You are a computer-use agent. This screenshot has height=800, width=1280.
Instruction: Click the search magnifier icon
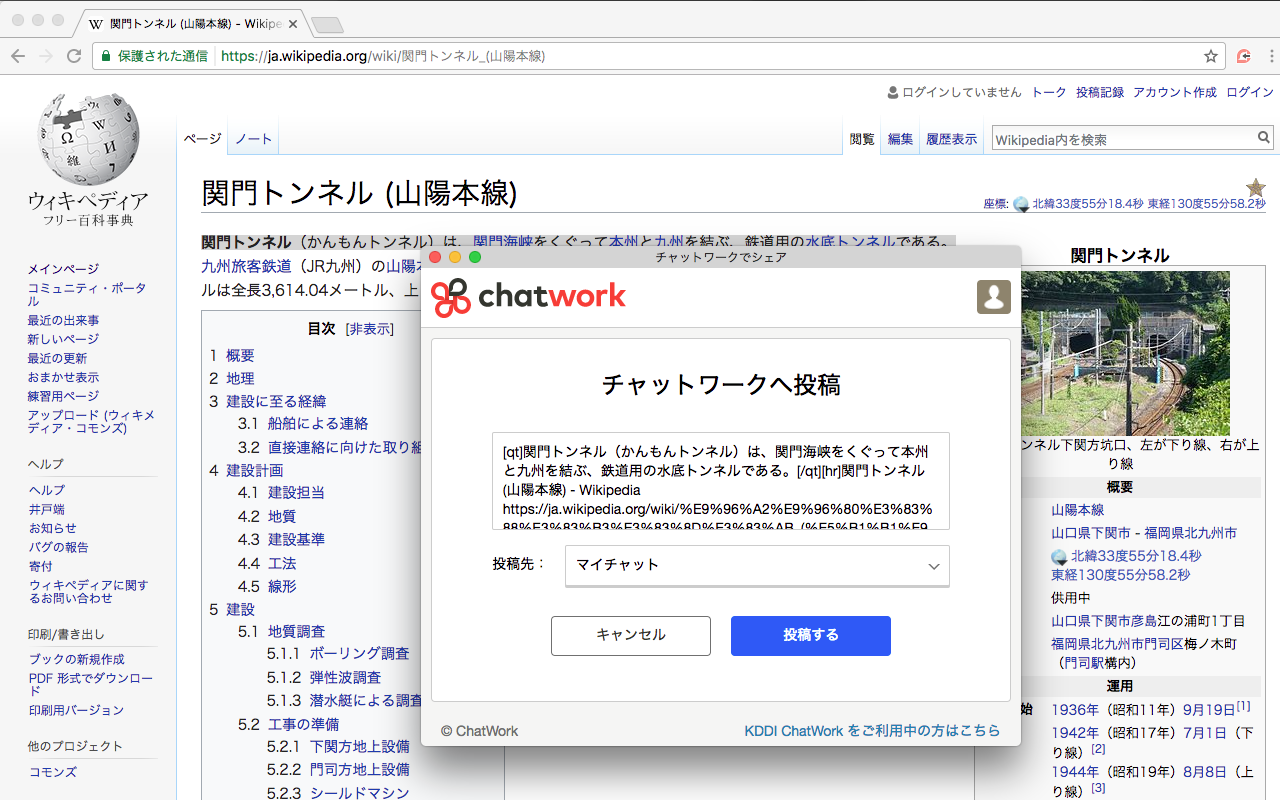pos(1264,138)
